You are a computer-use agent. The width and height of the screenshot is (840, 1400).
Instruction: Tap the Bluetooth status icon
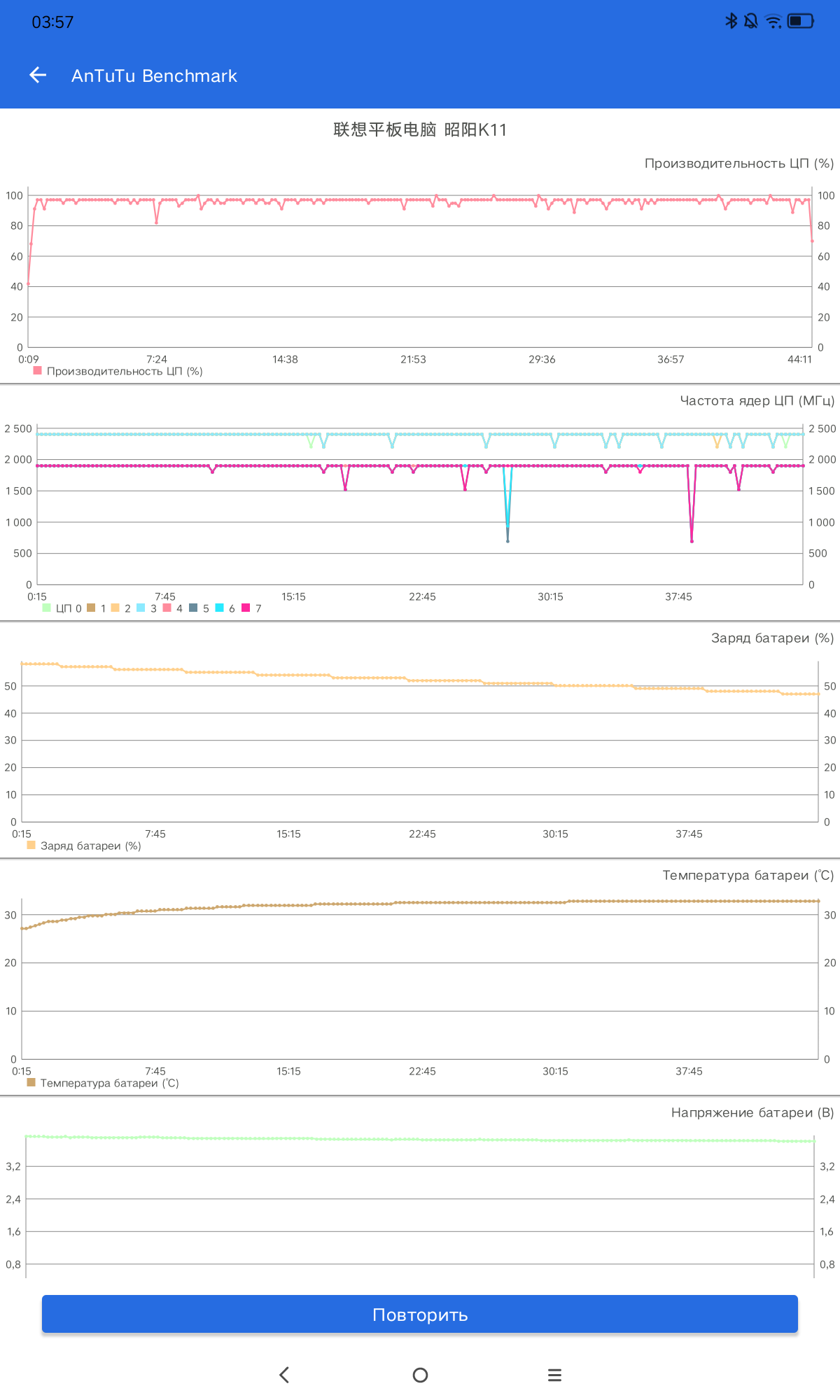tap(731, 21)
